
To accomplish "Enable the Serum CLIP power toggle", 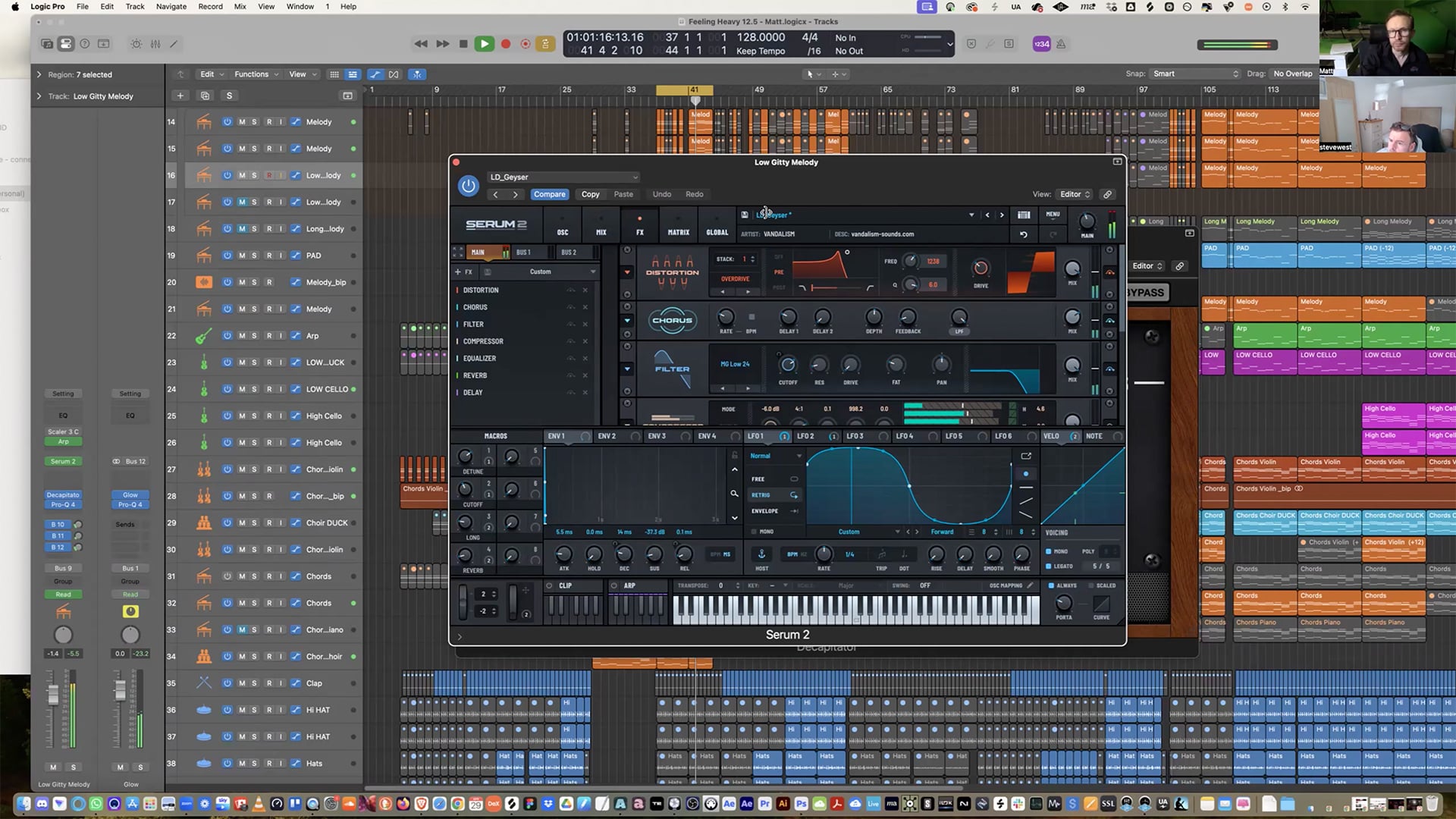I will (550, 585).
